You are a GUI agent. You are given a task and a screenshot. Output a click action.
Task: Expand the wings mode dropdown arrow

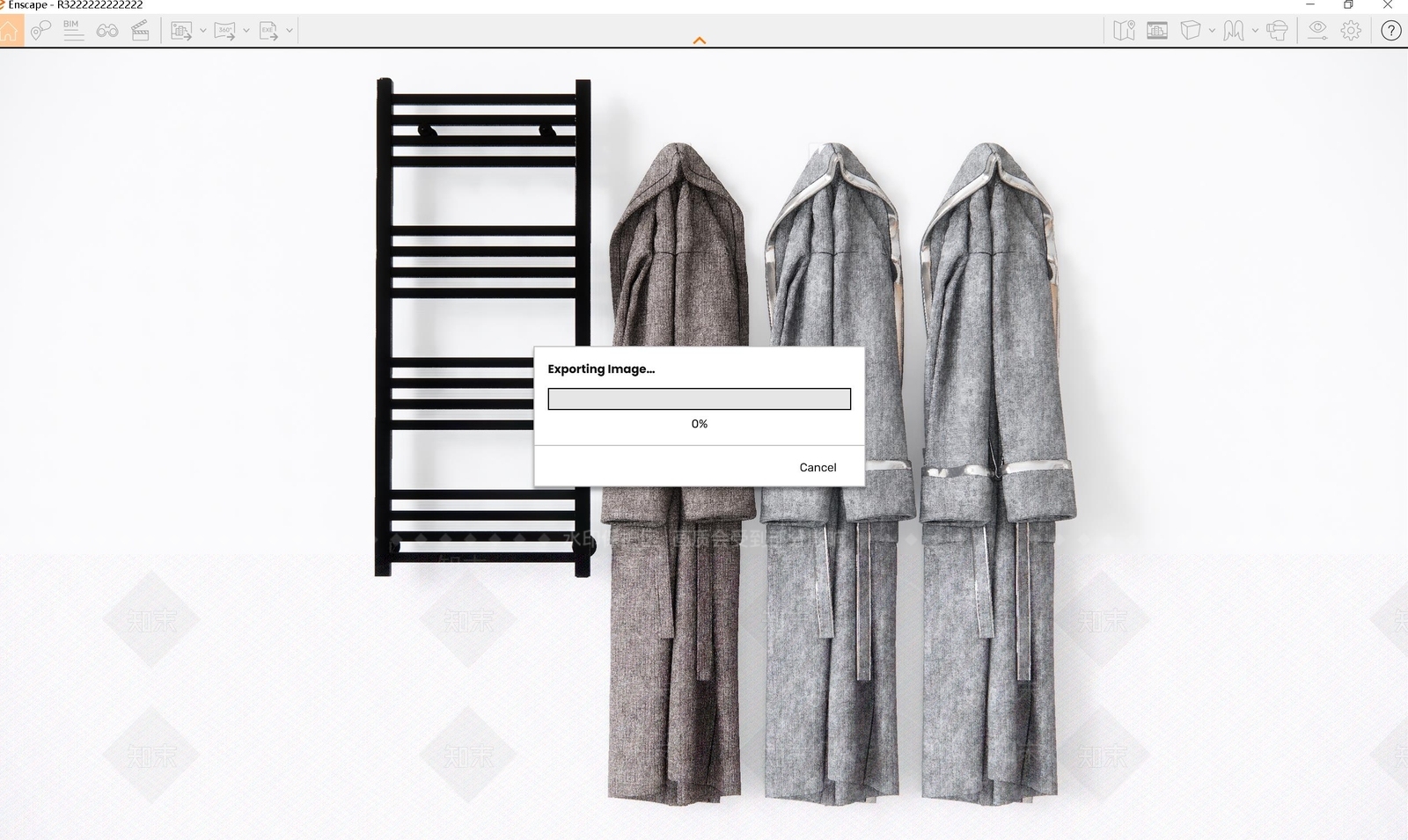(x=1255, y=31)
